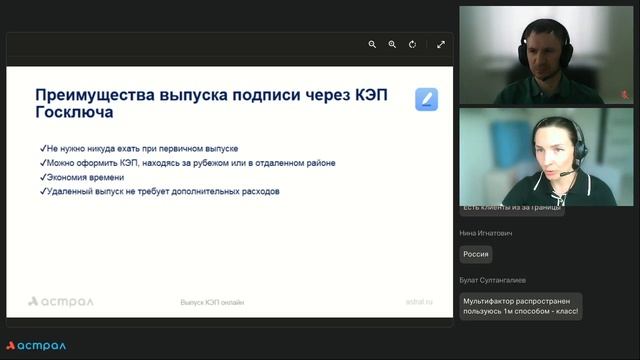640x360 pixels.
Task: Click bullet "Экономия времени"
Action: (x=82, y=177)
